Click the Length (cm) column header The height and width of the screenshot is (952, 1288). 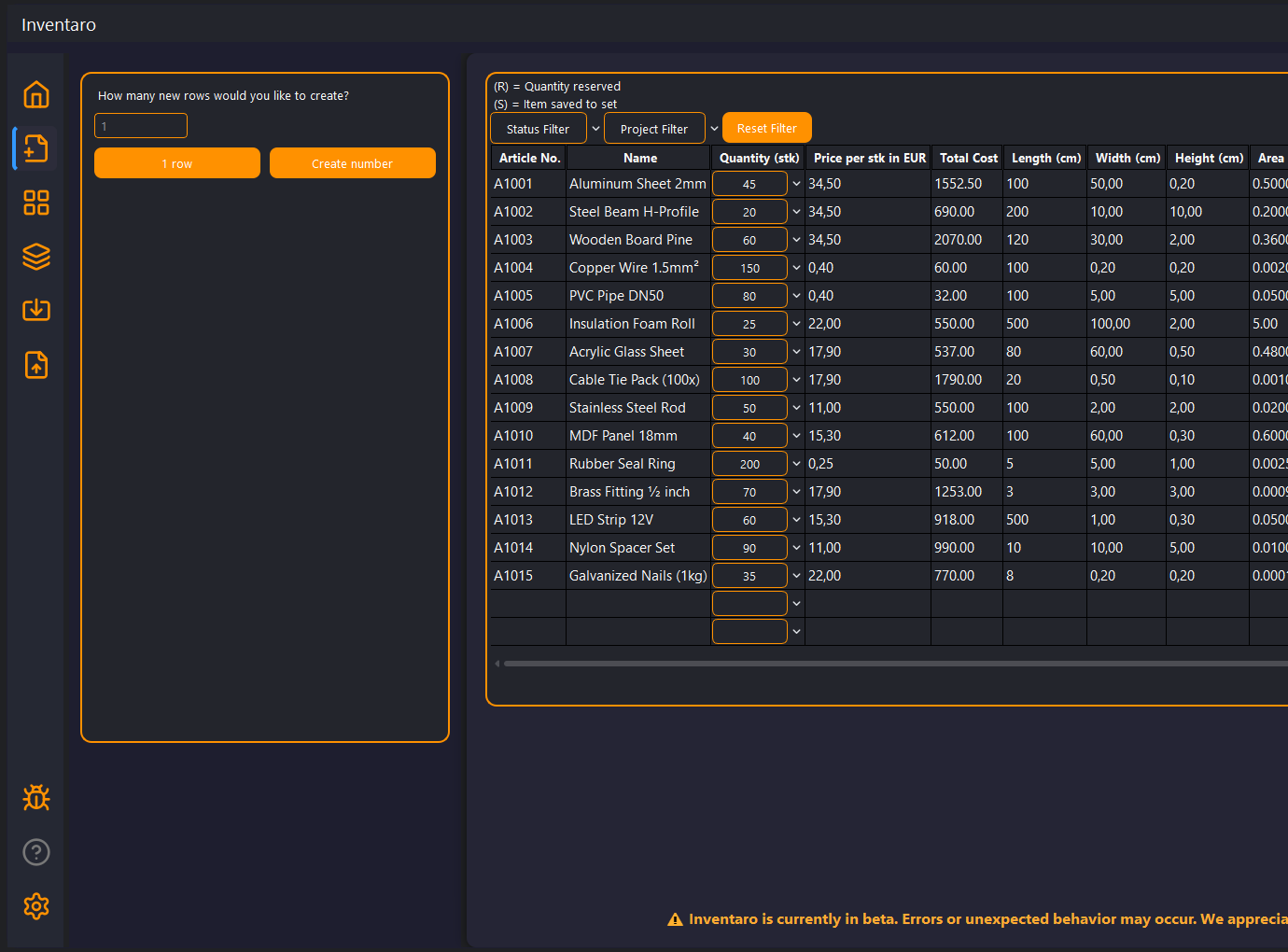point(1045,158)
